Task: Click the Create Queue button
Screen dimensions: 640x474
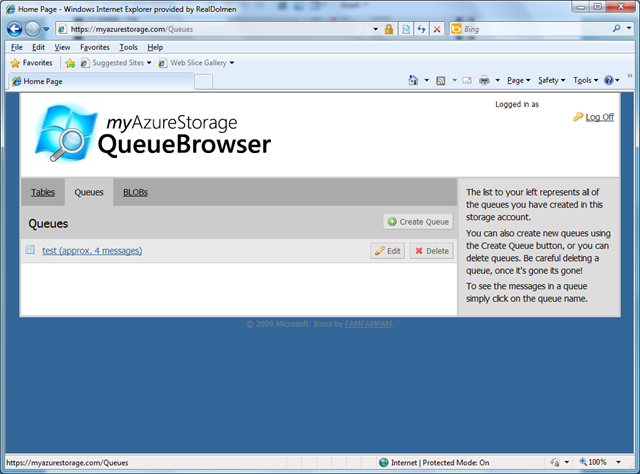Action: click(418, 222)
